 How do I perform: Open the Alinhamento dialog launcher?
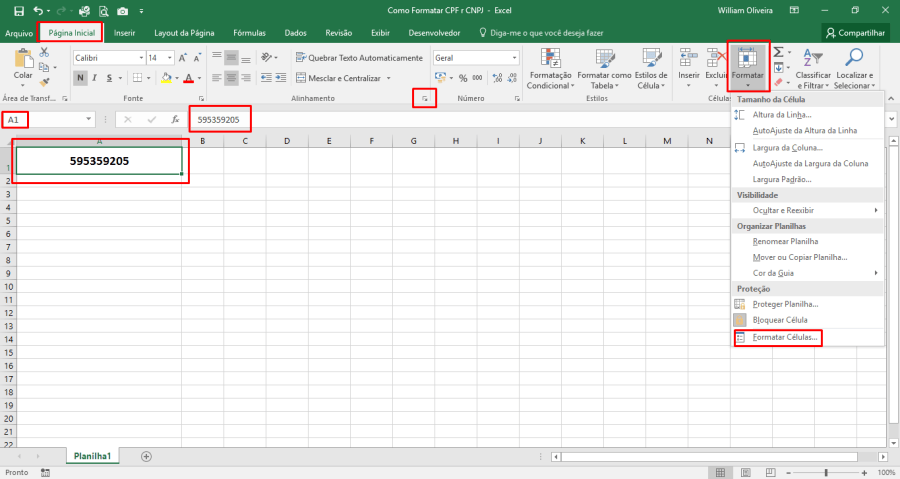(425, 99)
